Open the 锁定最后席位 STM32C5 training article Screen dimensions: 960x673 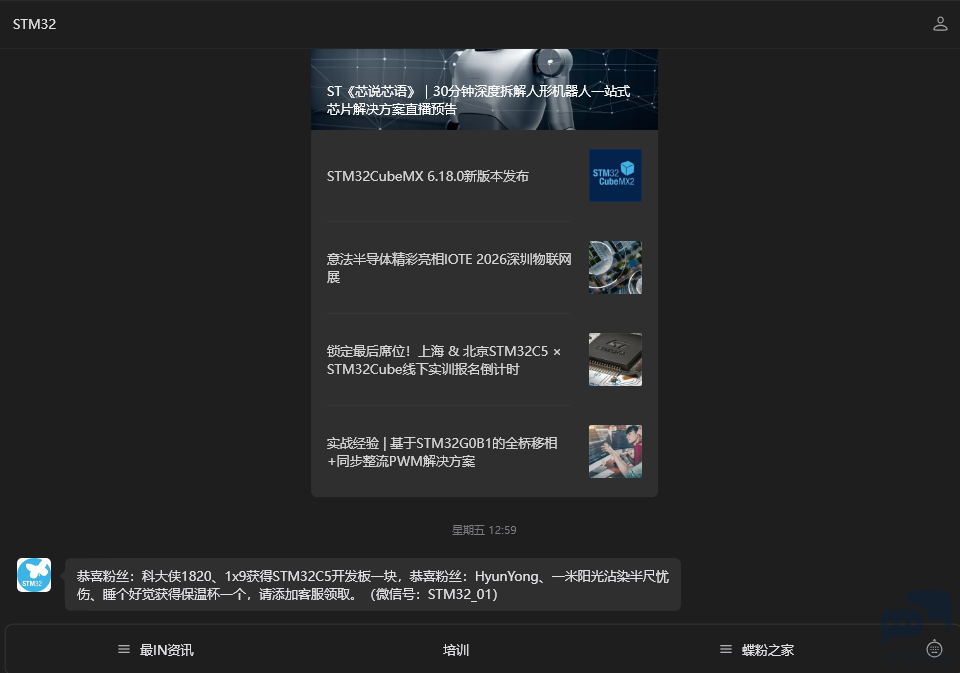click(x=484, y=359)
